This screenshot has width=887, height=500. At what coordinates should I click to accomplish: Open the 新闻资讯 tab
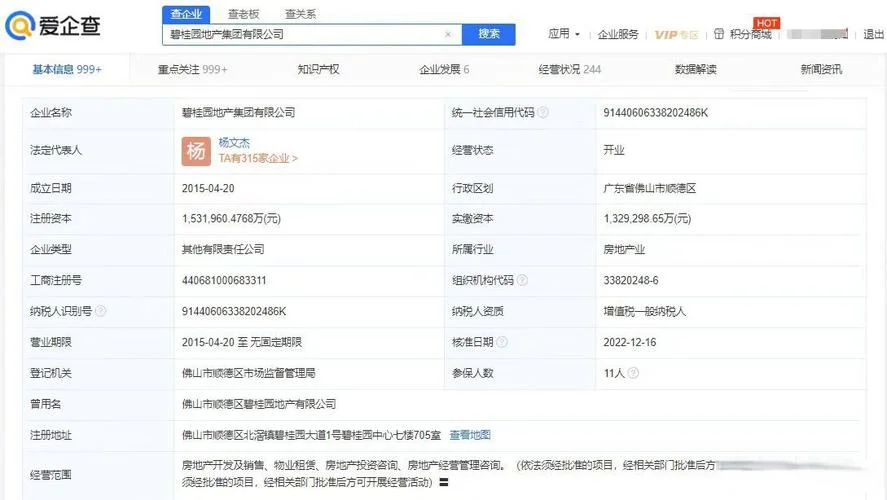(821, 70)
